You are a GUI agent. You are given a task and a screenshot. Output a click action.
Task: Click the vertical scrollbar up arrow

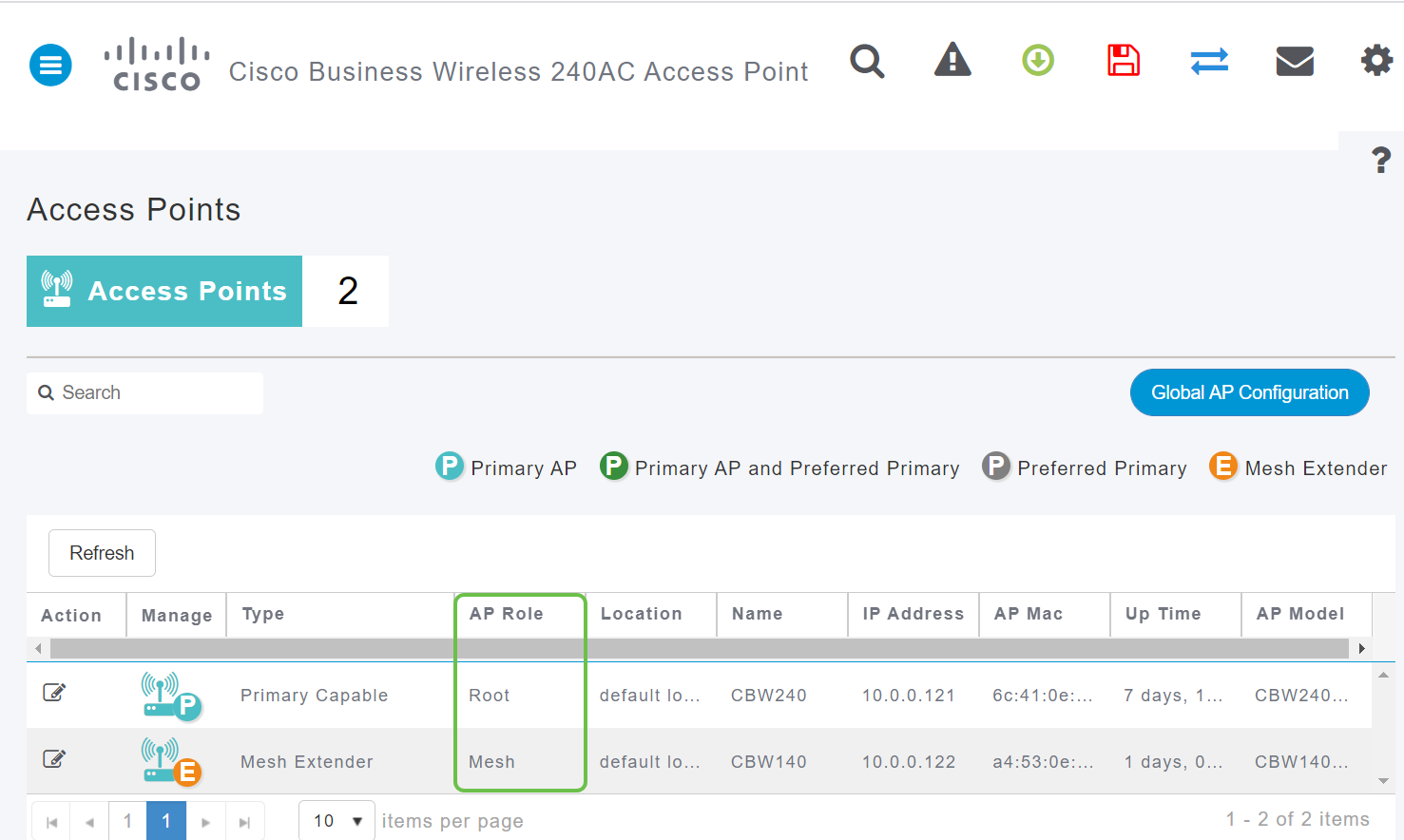point(1384,675)
